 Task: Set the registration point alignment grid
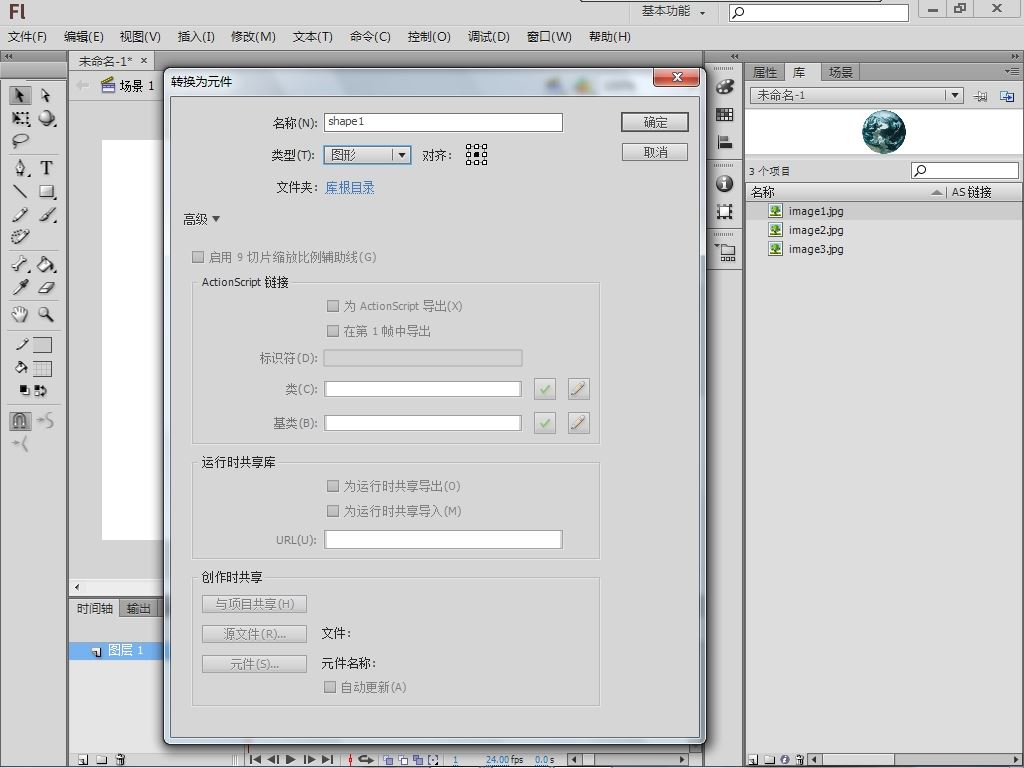(476, 155)
